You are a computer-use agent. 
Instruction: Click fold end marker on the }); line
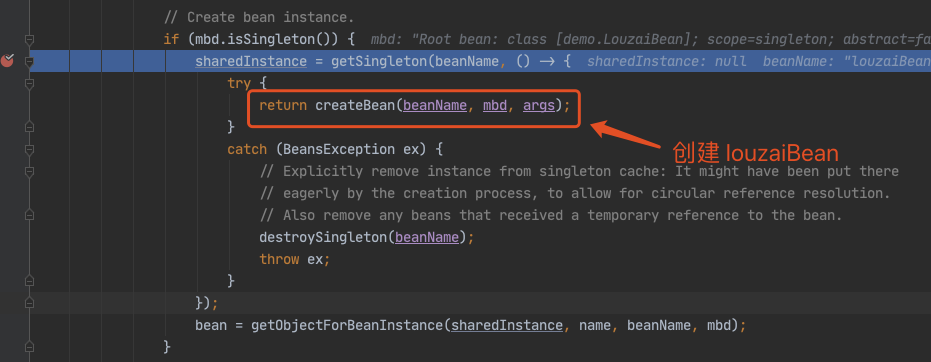pos(29,303)
